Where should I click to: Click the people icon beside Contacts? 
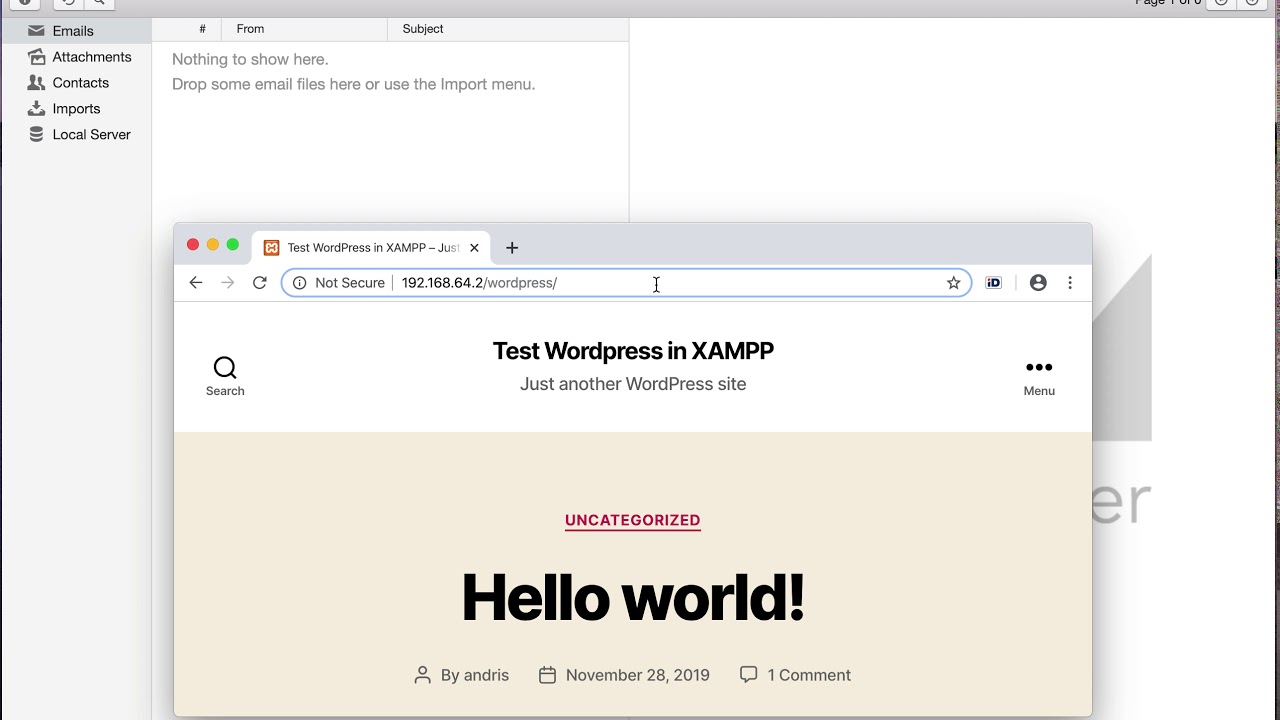click(x=36, y=83)
